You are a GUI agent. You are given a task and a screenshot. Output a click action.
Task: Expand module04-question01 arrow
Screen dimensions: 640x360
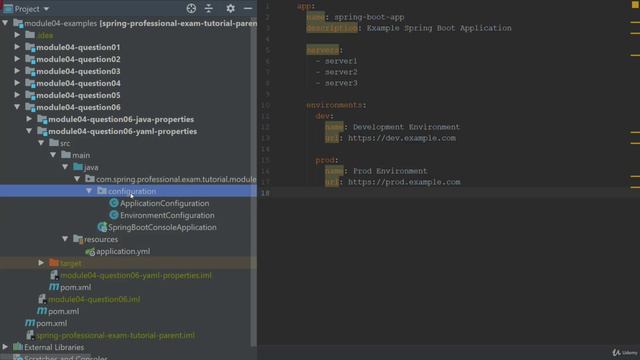(17, 47)
